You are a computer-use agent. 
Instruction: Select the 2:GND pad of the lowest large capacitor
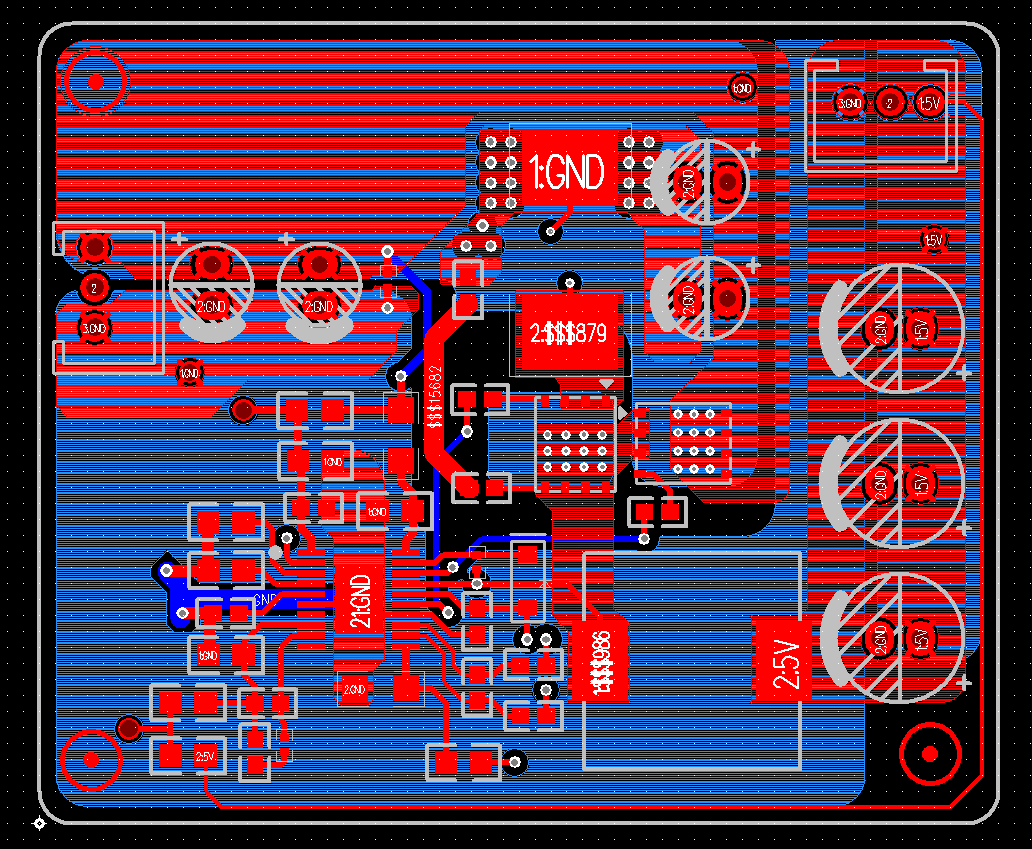pos(880,638)
